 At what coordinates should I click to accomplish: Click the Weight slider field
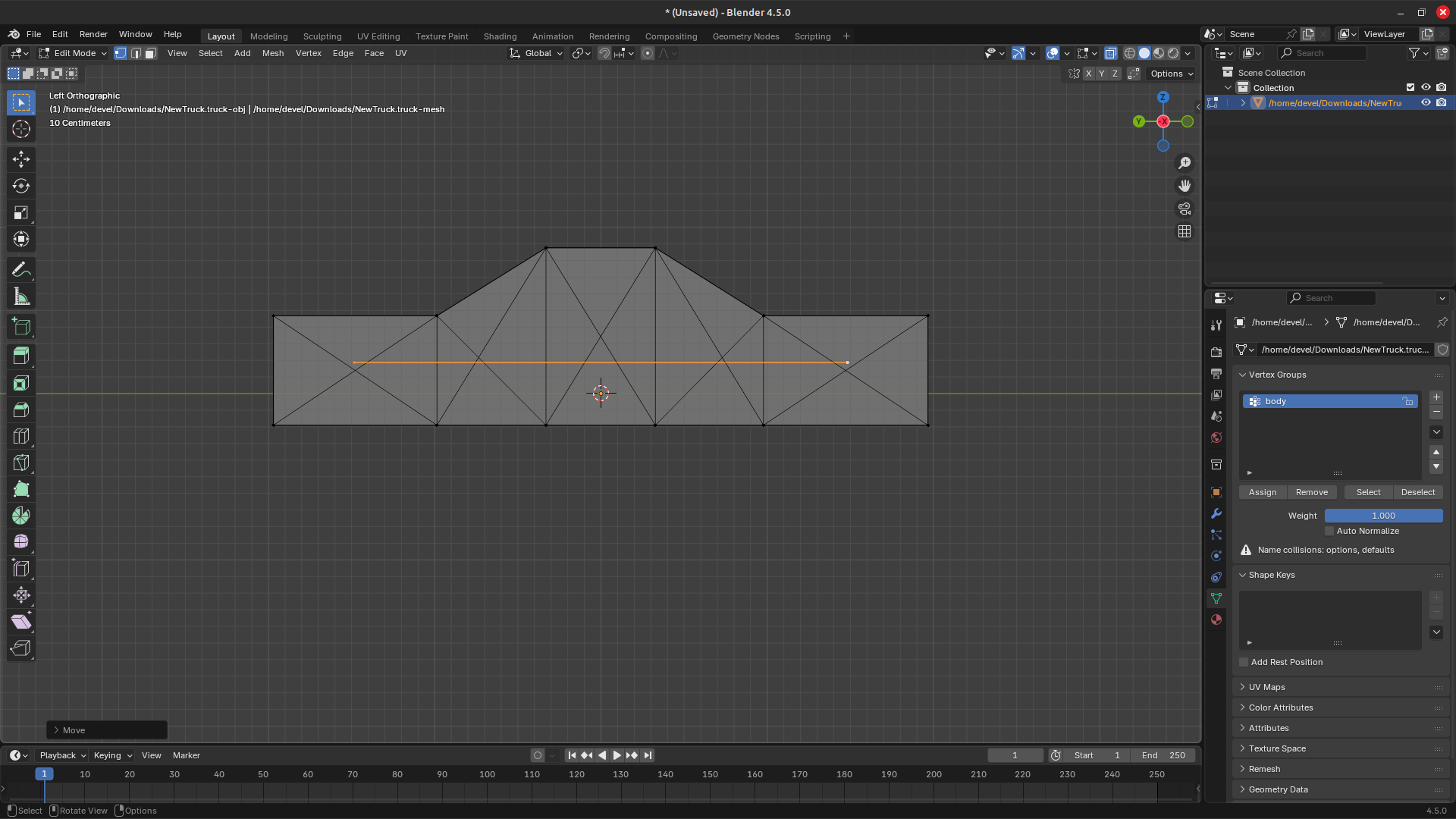tap(1383, 516)
